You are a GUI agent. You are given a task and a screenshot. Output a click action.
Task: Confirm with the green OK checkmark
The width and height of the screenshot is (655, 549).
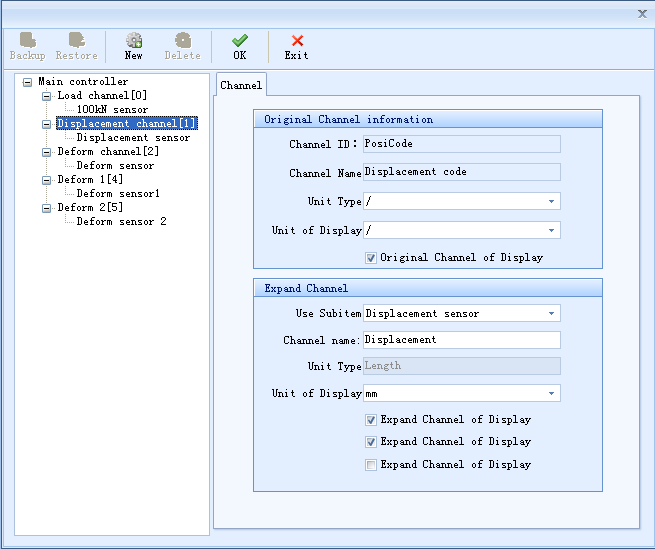pyautogui.click(x=240, y=46)
